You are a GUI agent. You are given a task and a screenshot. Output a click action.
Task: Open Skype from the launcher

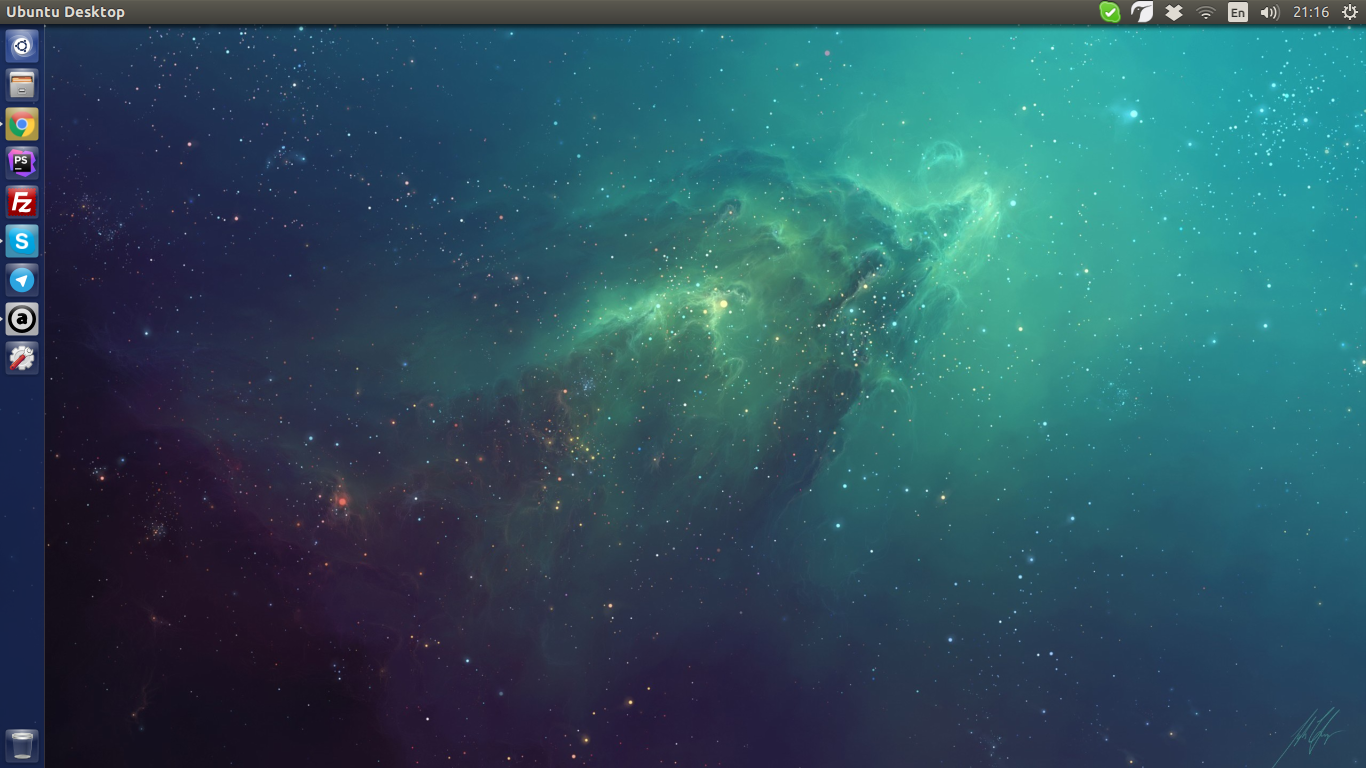pyautogui.click(x=22, y=241)
